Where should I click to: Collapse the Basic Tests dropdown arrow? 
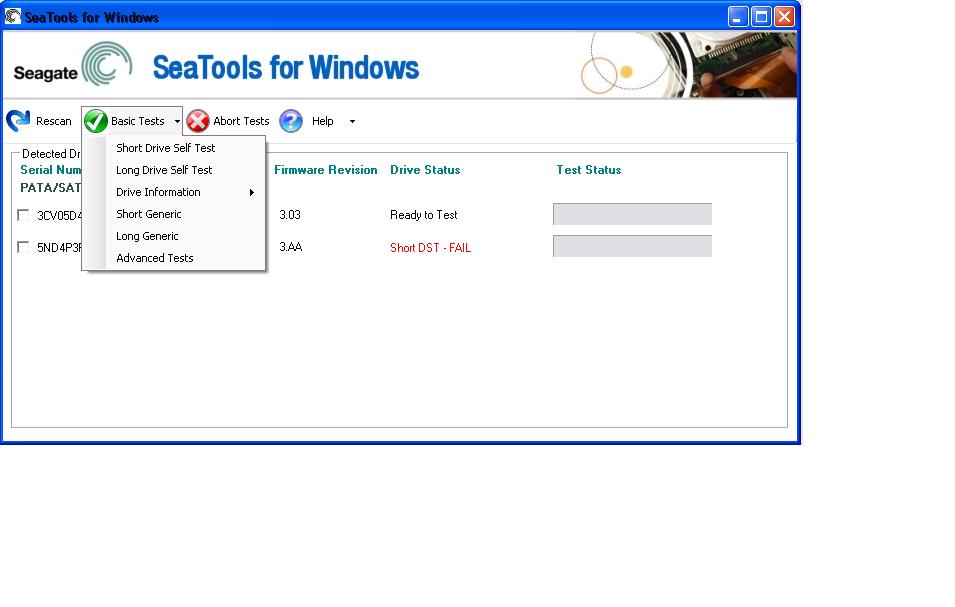[177, 121]
